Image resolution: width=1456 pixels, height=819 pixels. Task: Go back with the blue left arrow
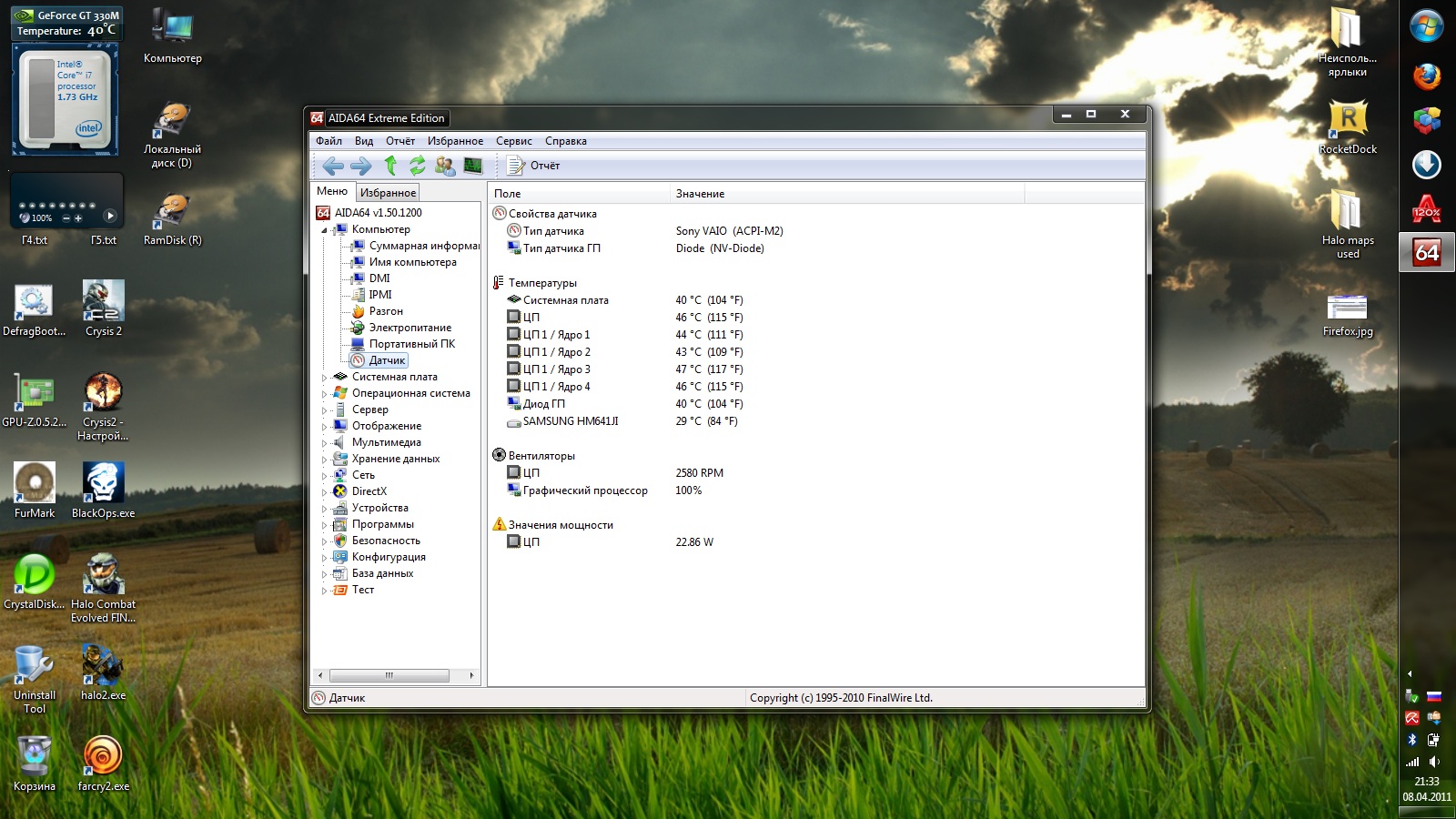pyautogui.click(x=333, y=166)
